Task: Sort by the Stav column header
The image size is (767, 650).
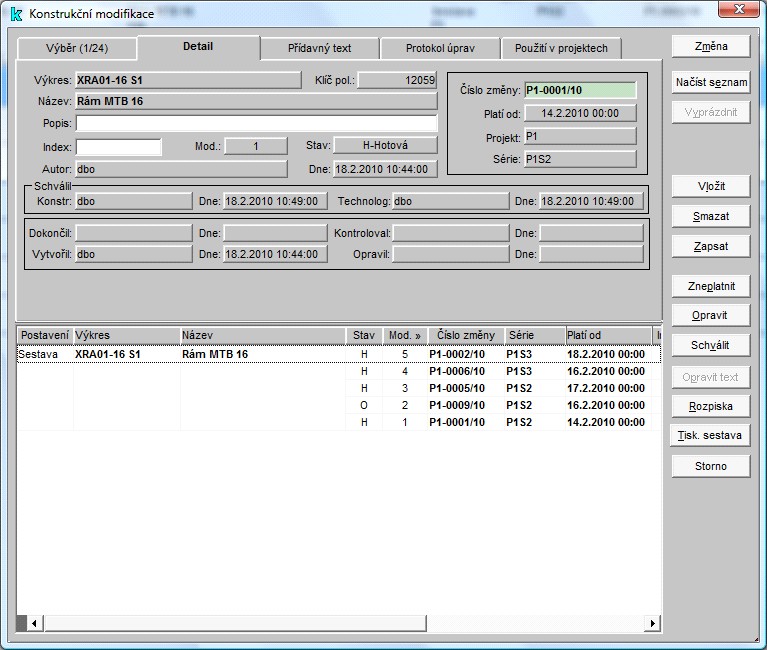Action: (x=364, y=336)
